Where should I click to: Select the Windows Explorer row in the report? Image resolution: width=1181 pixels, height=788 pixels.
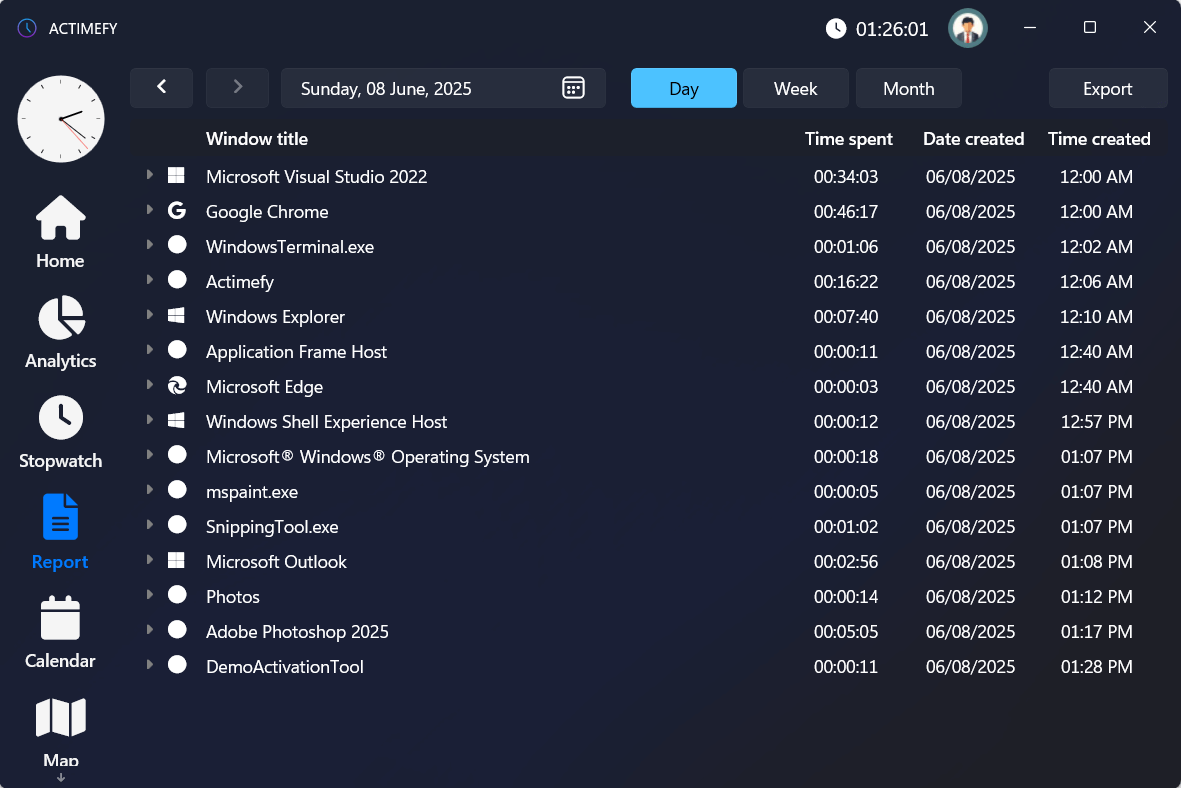pyautogui.click(x=275, y=316)
